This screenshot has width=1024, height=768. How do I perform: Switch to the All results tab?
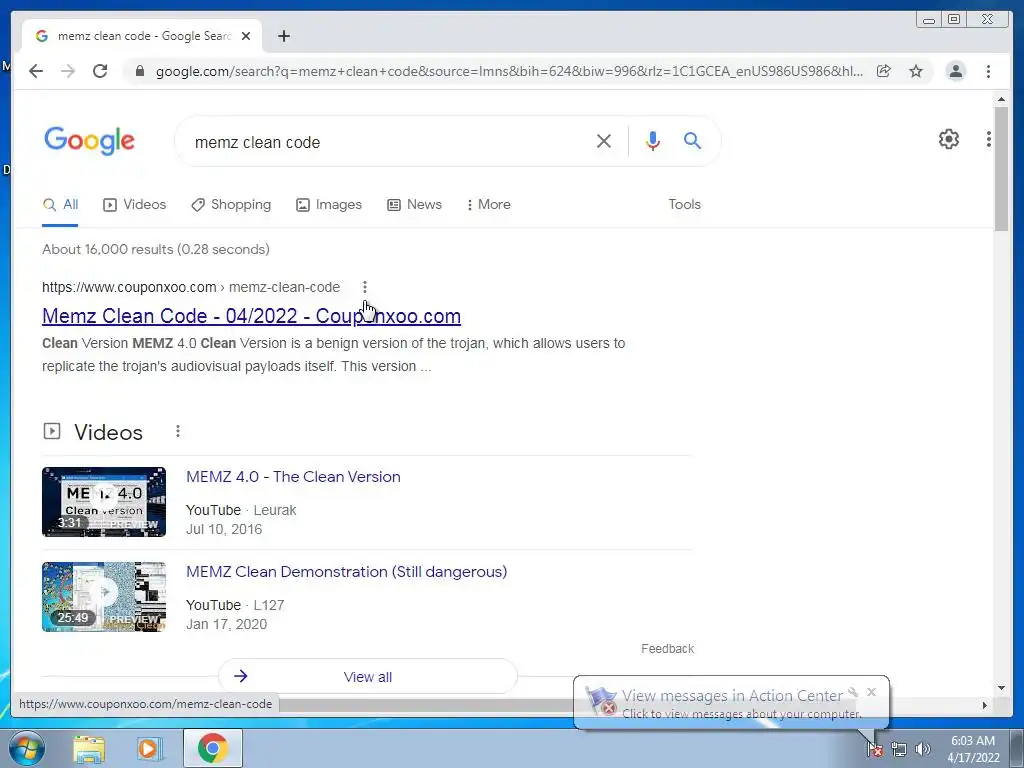[x=60, y=204]
